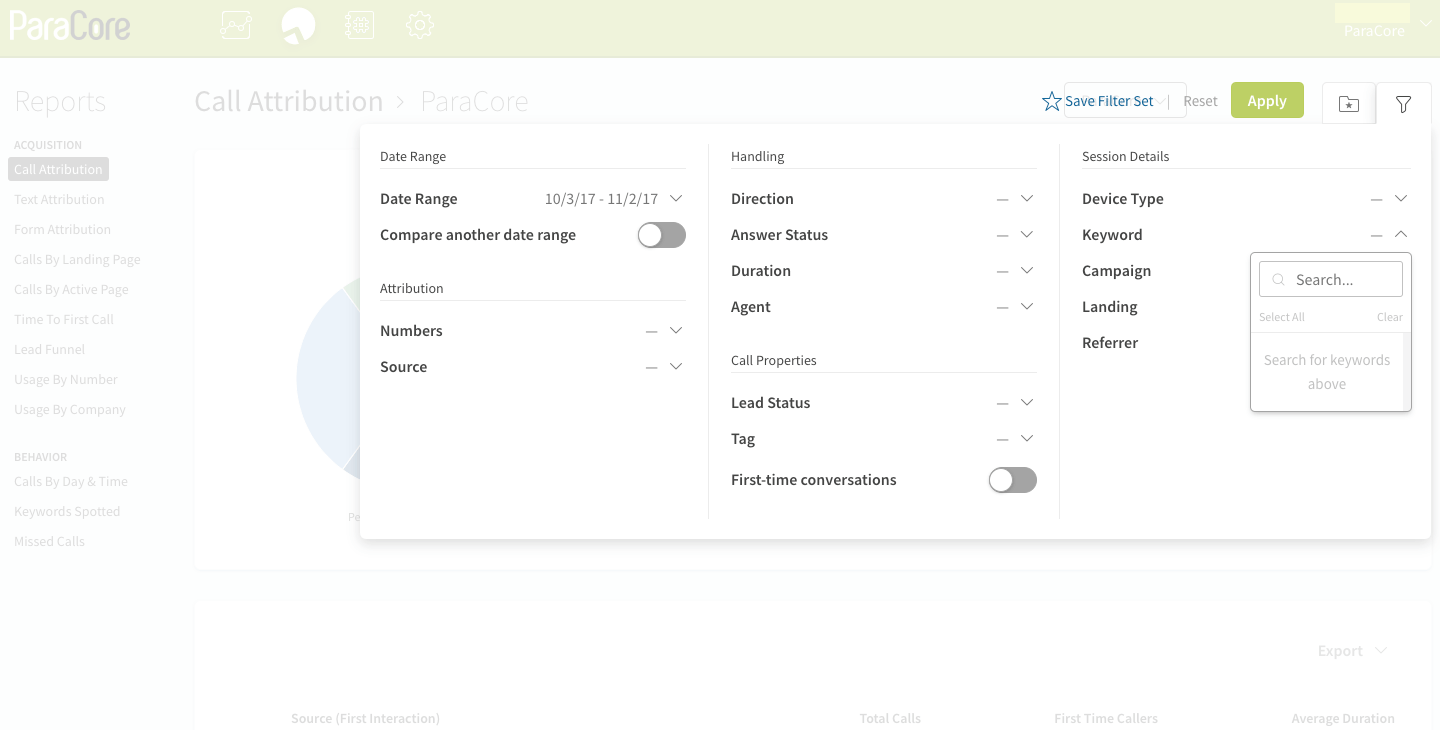
Task: Click the Apply button
Action: tap(1267, 100)
